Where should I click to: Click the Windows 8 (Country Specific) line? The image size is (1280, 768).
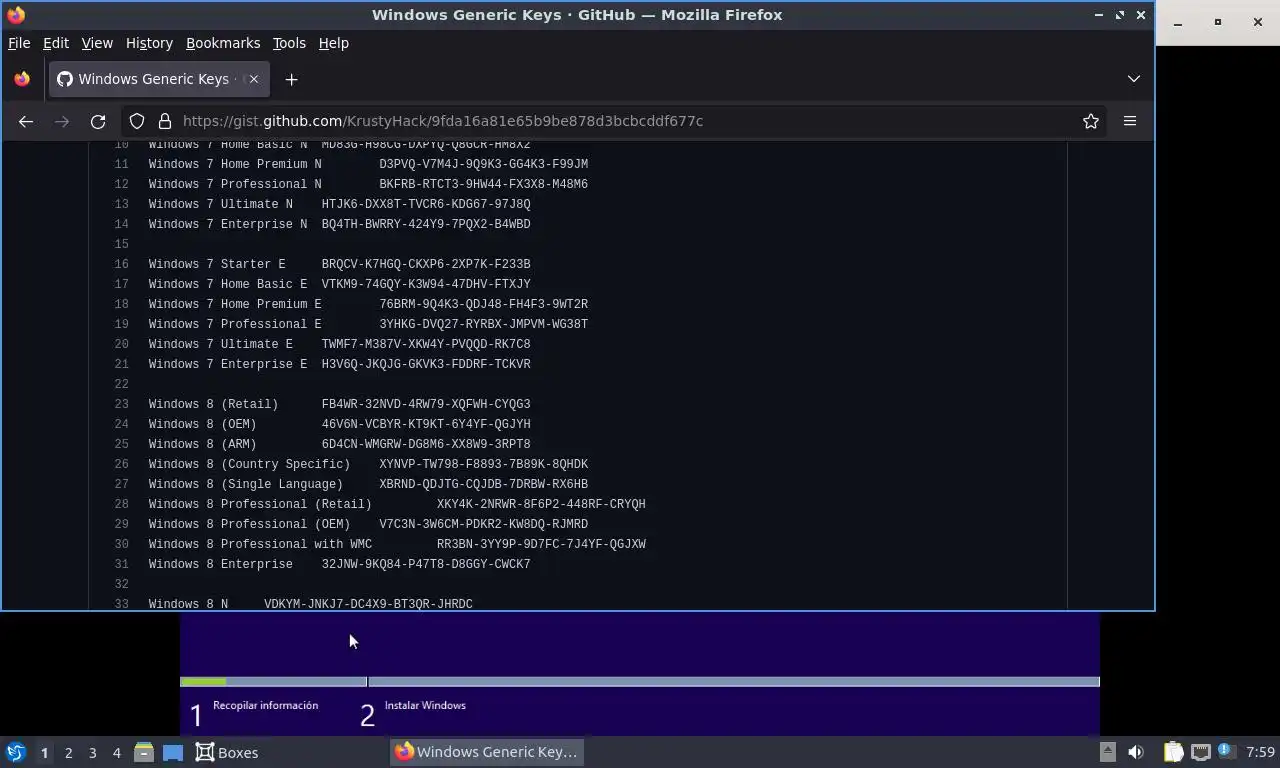pos(368,464)
